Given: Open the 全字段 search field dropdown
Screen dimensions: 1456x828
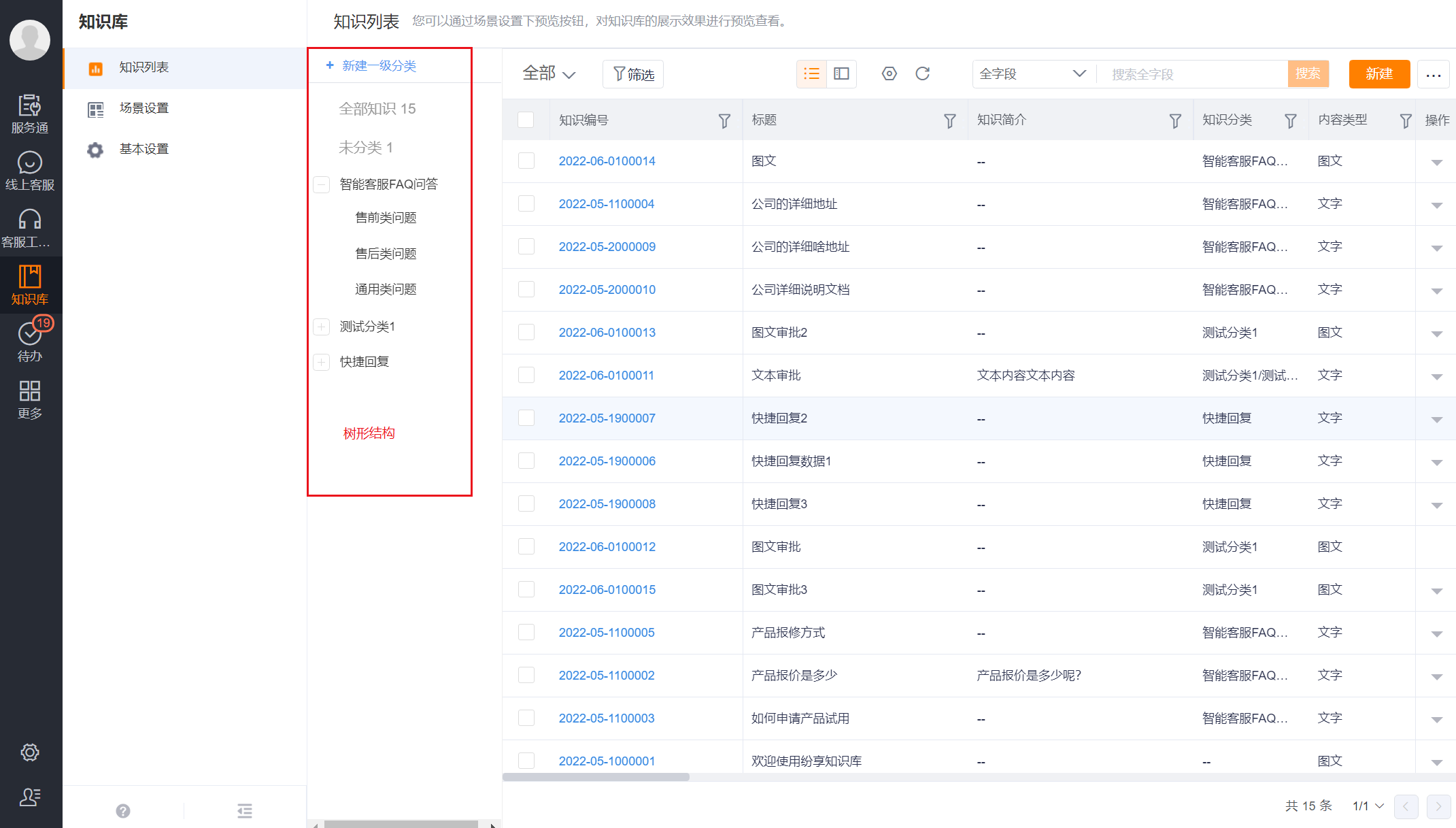Looking at the screenshot, I should click(x=1032, y=73).
